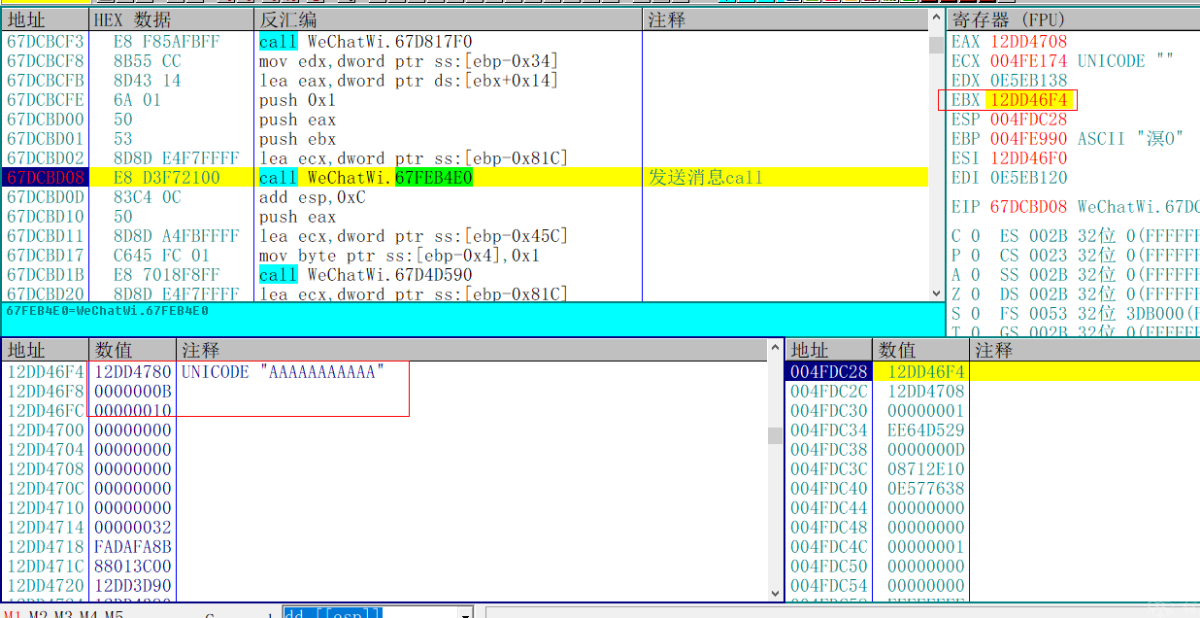Click the Z flag value in registers
This screenshot has width=1200, height=618.
(x=976, y=294)
